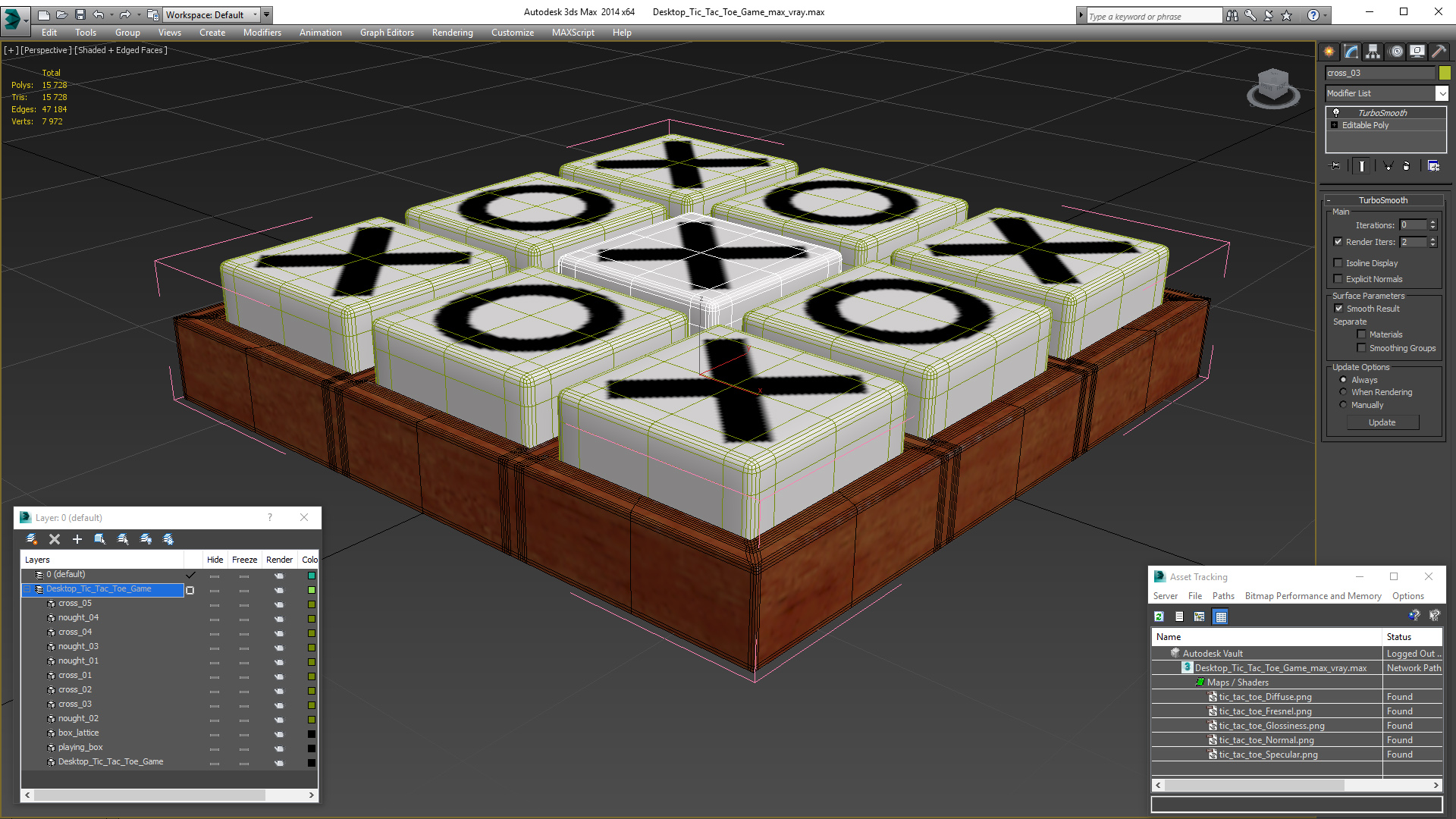Image resolution: width=1456 pixels, height=819 pixels.
Task: Click cross_03 object color swatch
Action: (x=1445, y=73)
